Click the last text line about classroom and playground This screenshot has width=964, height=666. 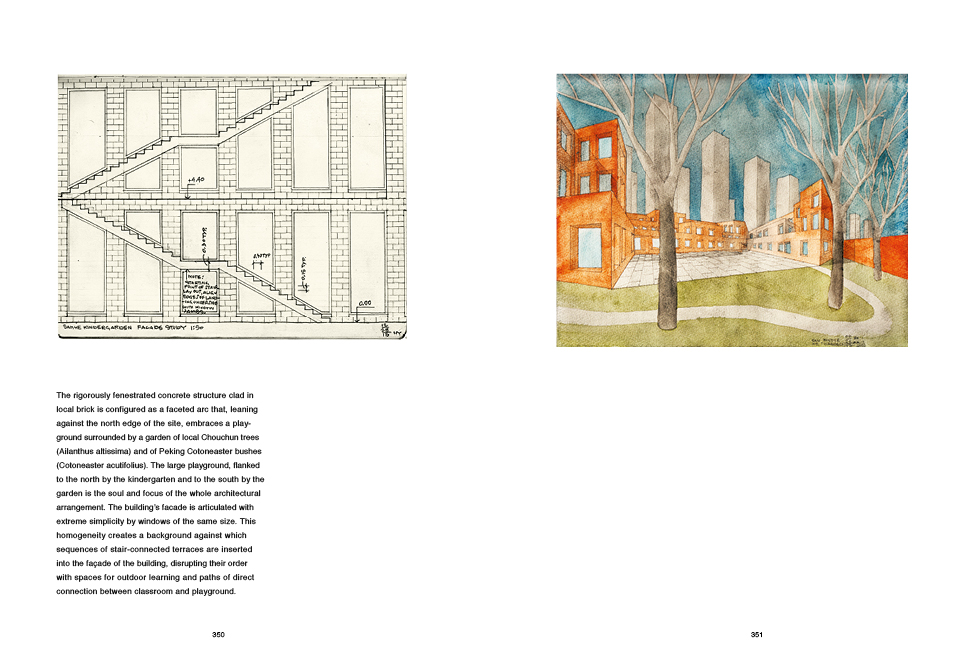(145, 591)
